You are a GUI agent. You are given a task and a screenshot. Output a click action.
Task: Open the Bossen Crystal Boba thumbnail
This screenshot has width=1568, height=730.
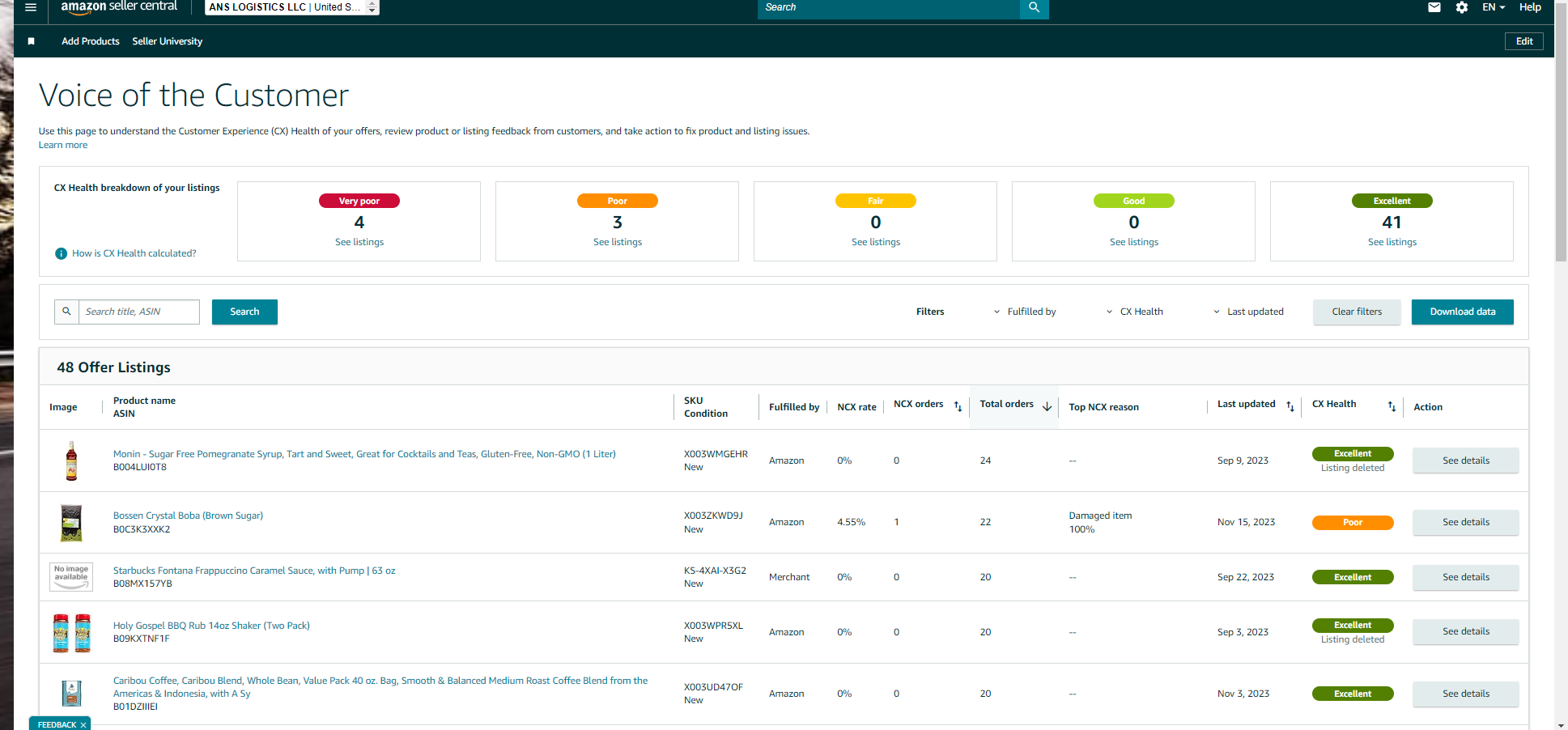tap(71, 522)
